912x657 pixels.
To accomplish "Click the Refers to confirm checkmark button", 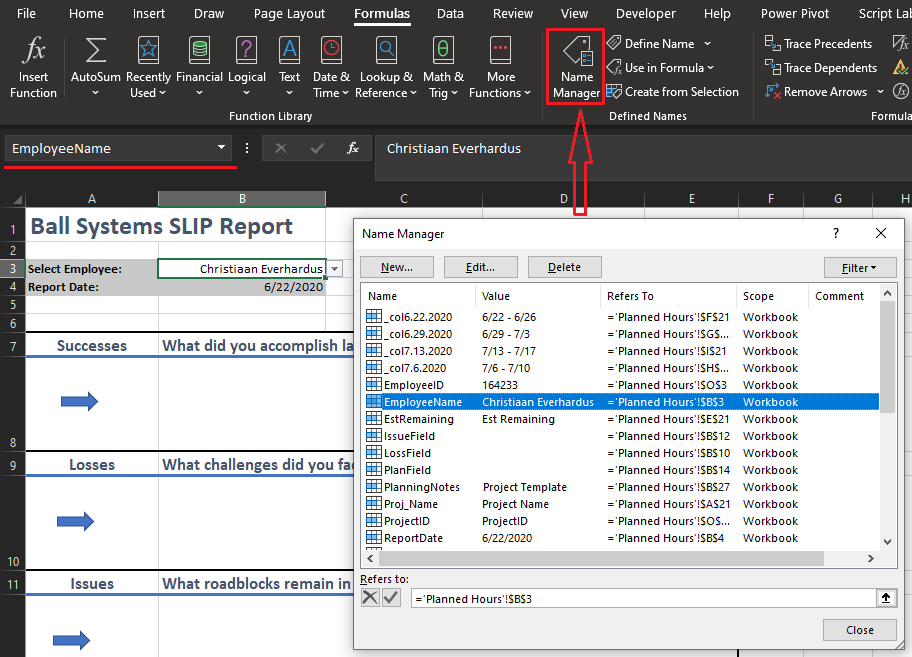I will (391, 598).
